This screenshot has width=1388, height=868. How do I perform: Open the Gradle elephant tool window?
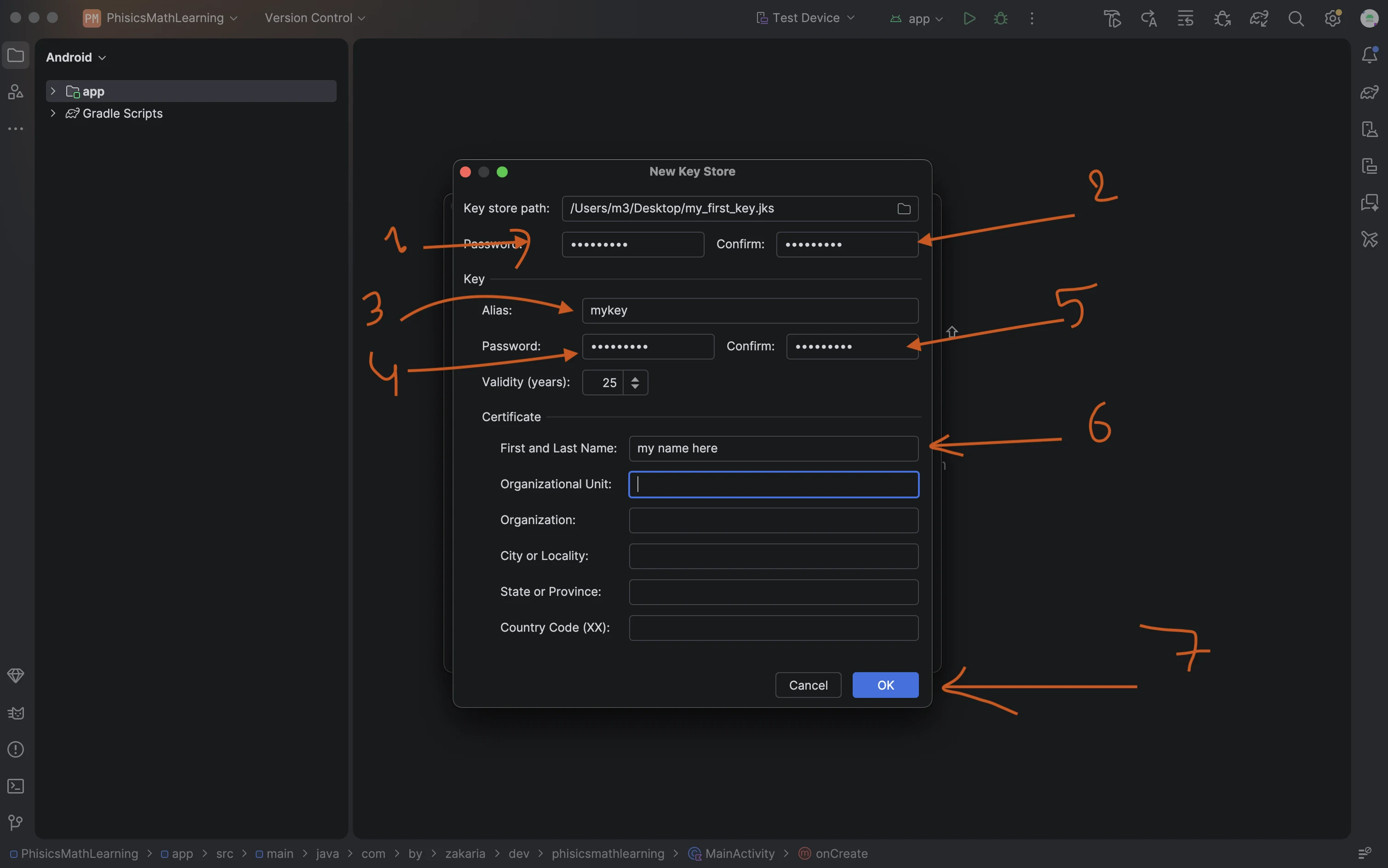[x=1369, y=92]
